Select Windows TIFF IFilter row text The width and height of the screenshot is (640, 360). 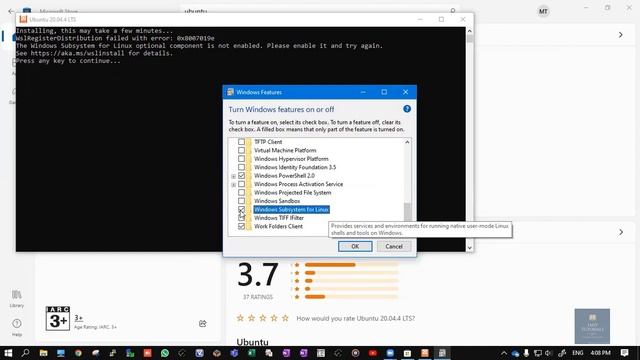[279, 218]
